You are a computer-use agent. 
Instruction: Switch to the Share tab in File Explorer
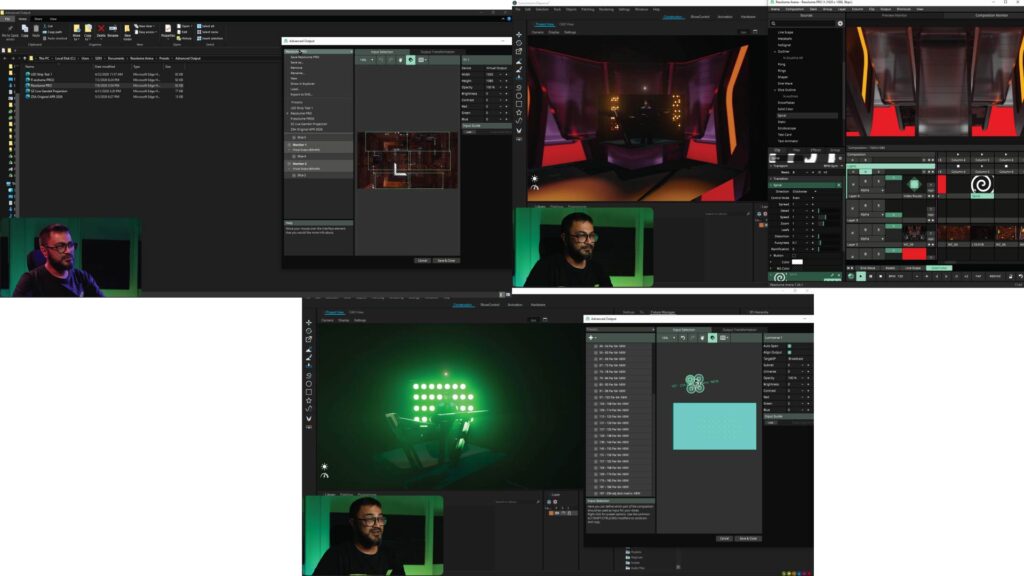[x=38, y=19]
